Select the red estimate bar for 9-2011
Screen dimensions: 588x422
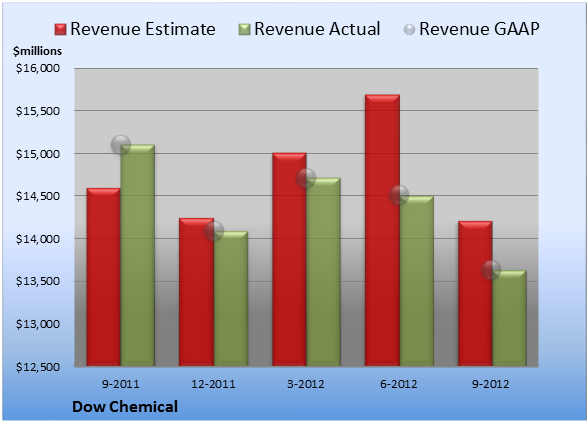click(x=104, y=277)
